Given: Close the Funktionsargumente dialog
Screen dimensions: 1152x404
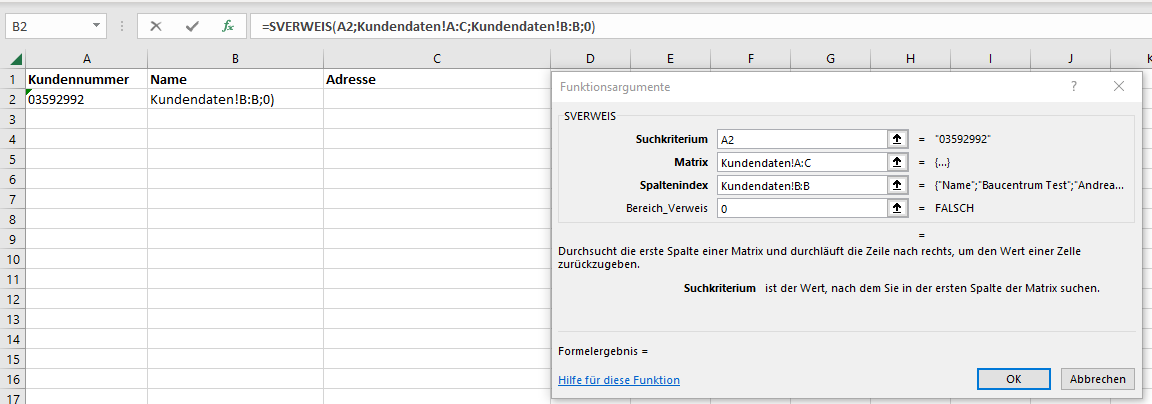Looking at the screenshot, I should pos(1119,86).
